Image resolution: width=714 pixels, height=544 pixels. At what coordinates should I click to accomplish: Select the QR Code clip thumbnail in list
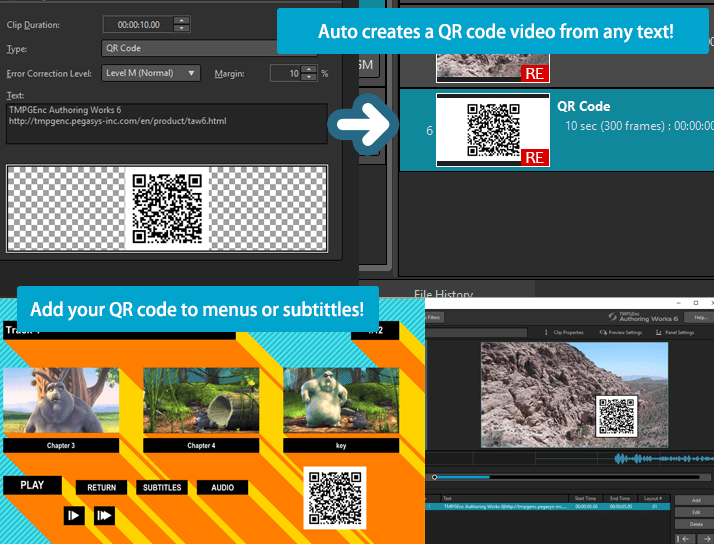493,130
